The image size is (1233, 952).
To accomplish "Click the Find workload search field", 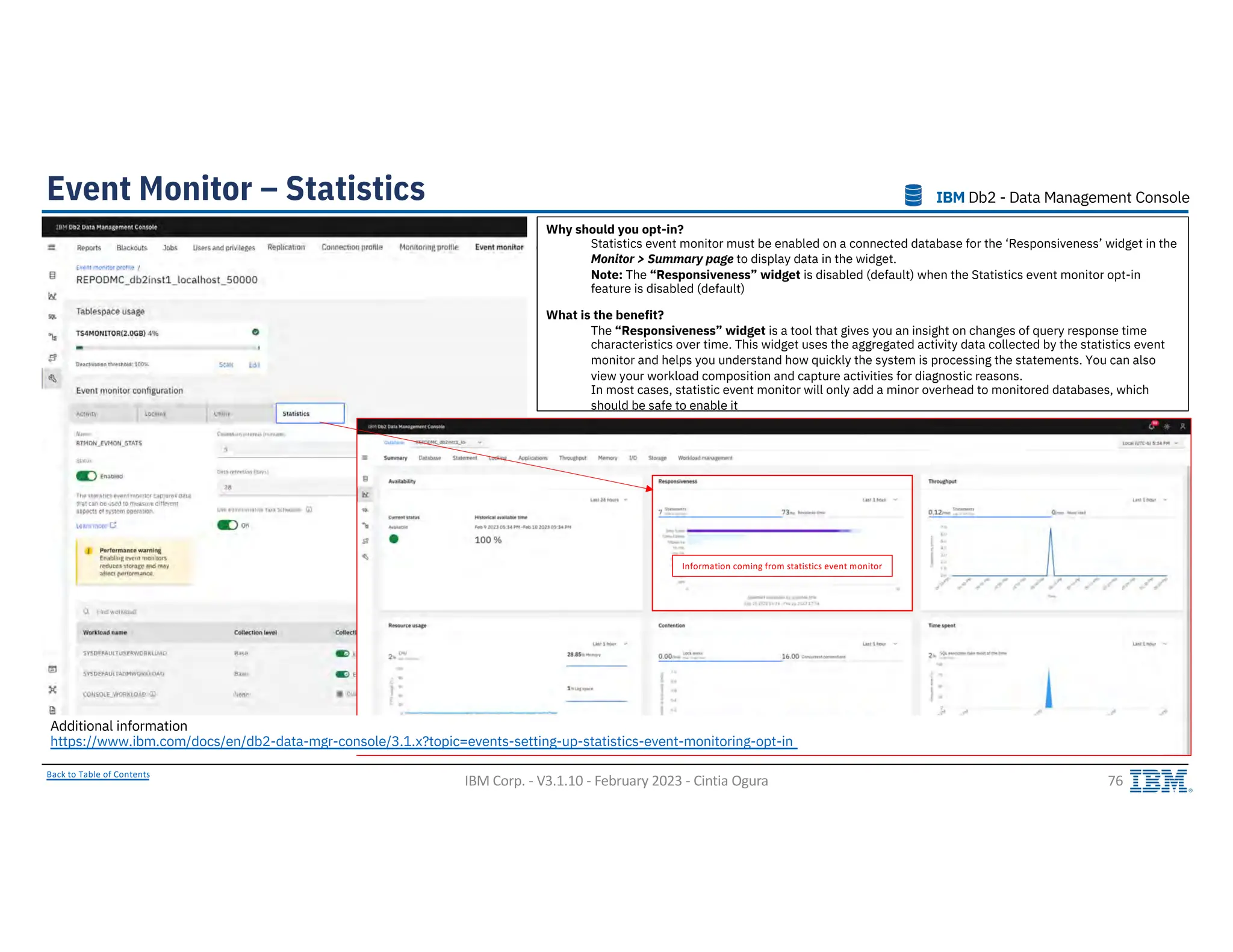I will (x=117, y=612).
